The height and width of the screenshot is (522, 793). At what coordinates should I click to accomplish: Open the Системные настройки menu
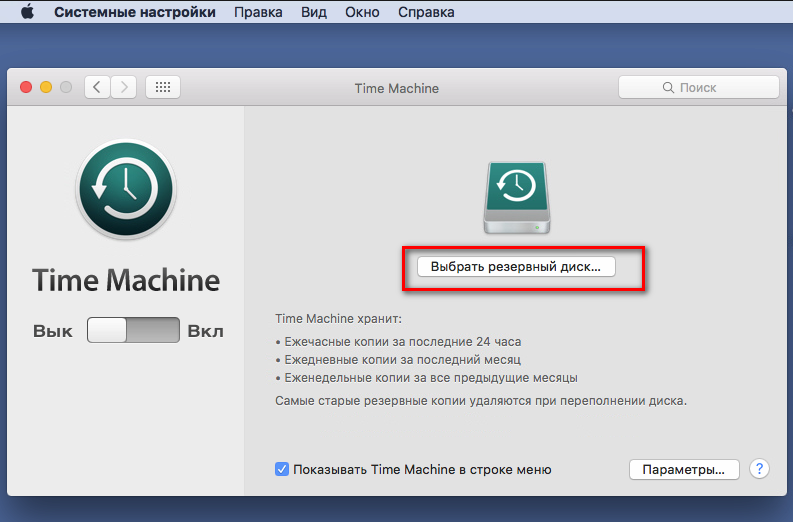click(134, 13)
